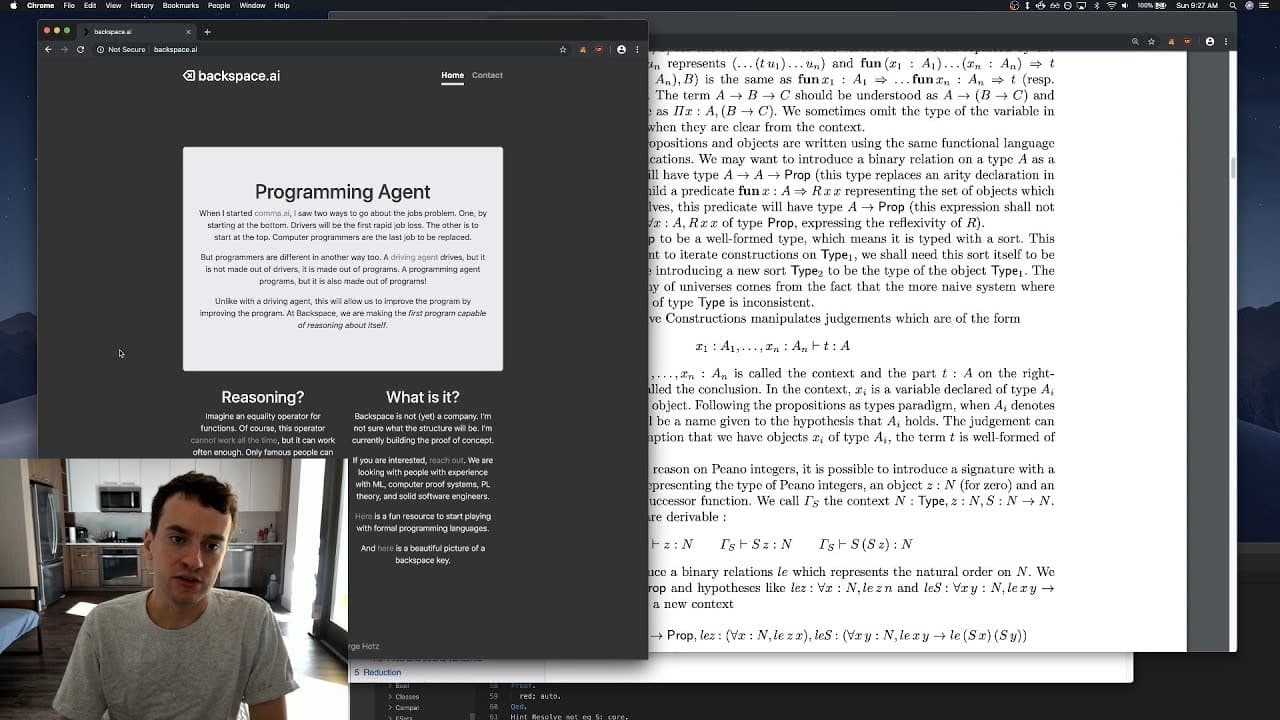The height and width of the screenshot is (720, 1280).
Task: Open the Help menu
Action: click(282, 6)
